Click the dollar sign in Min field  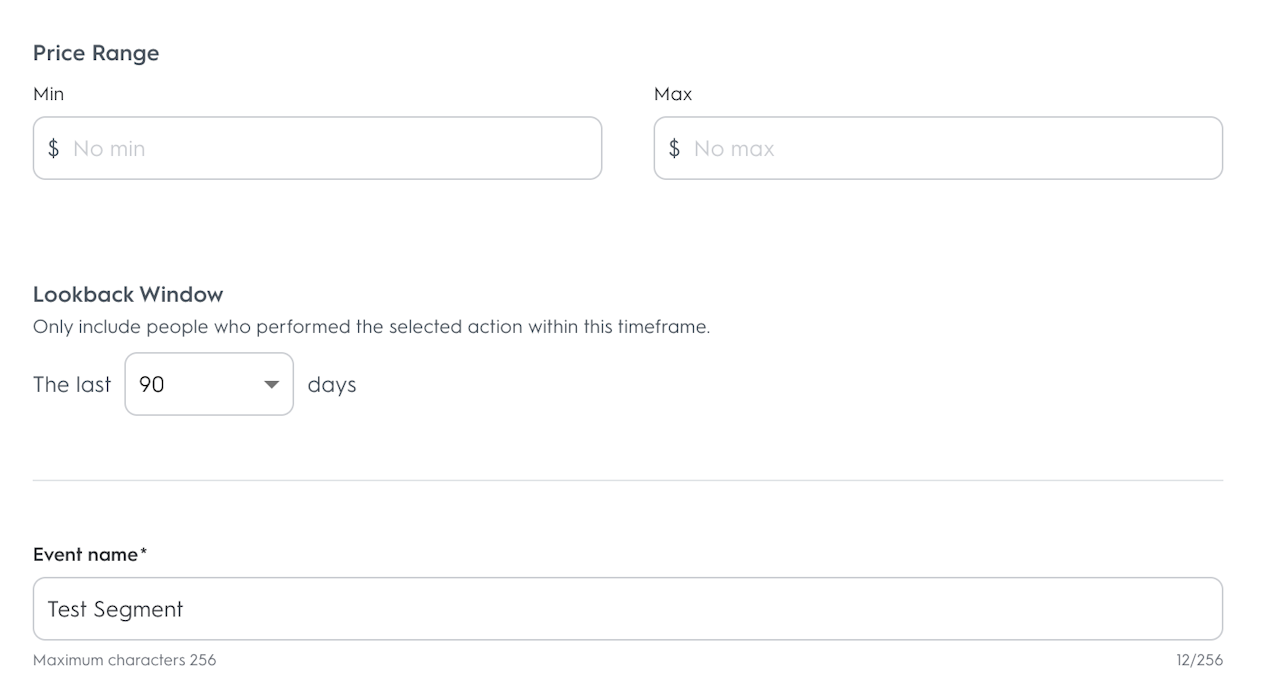tap(54, 149)
